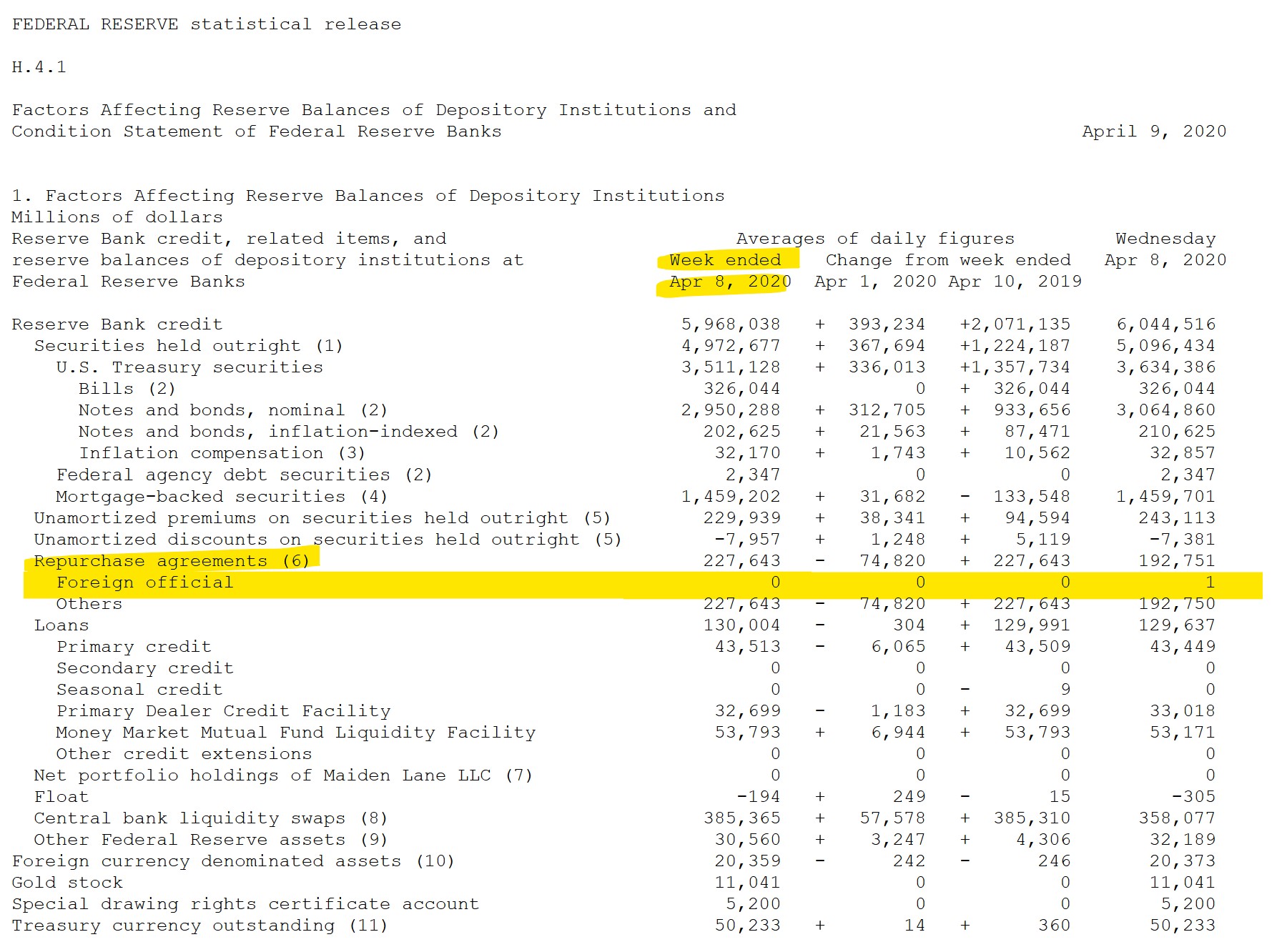Click the "Gold stock" row label
Viewport: 1287px width, 952px height.
[67, 883]
